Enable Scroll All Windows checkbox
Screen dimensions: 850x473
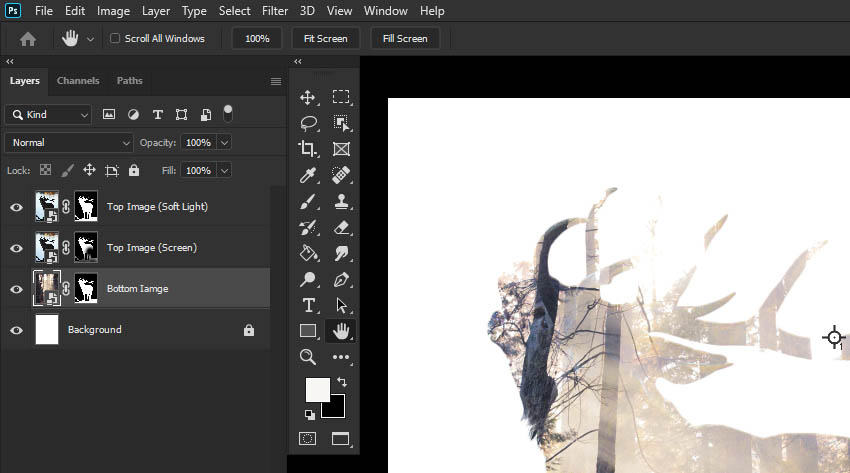coord(115,38)
